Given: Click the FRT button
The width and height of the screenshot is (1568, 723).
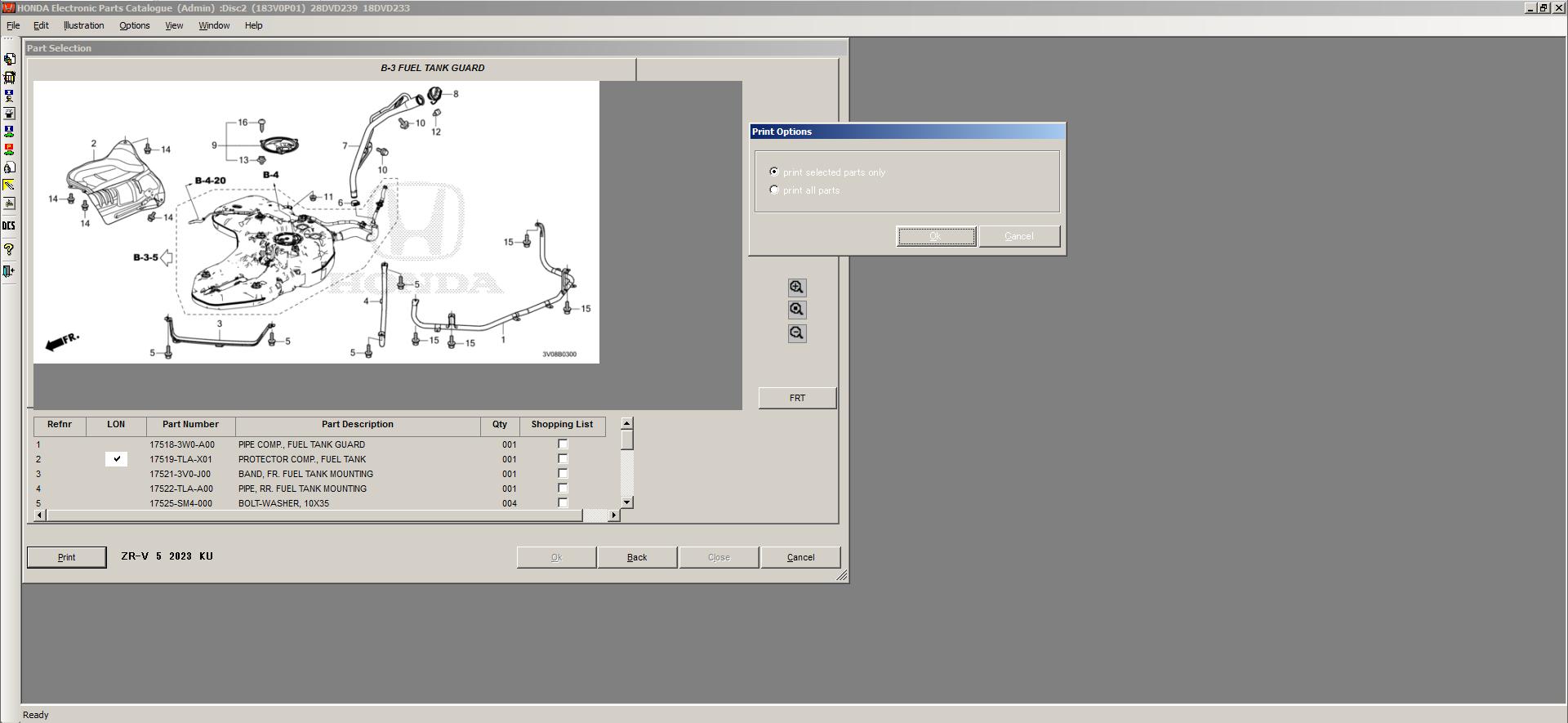Looking at the screenshot, I should pos(797,398).
